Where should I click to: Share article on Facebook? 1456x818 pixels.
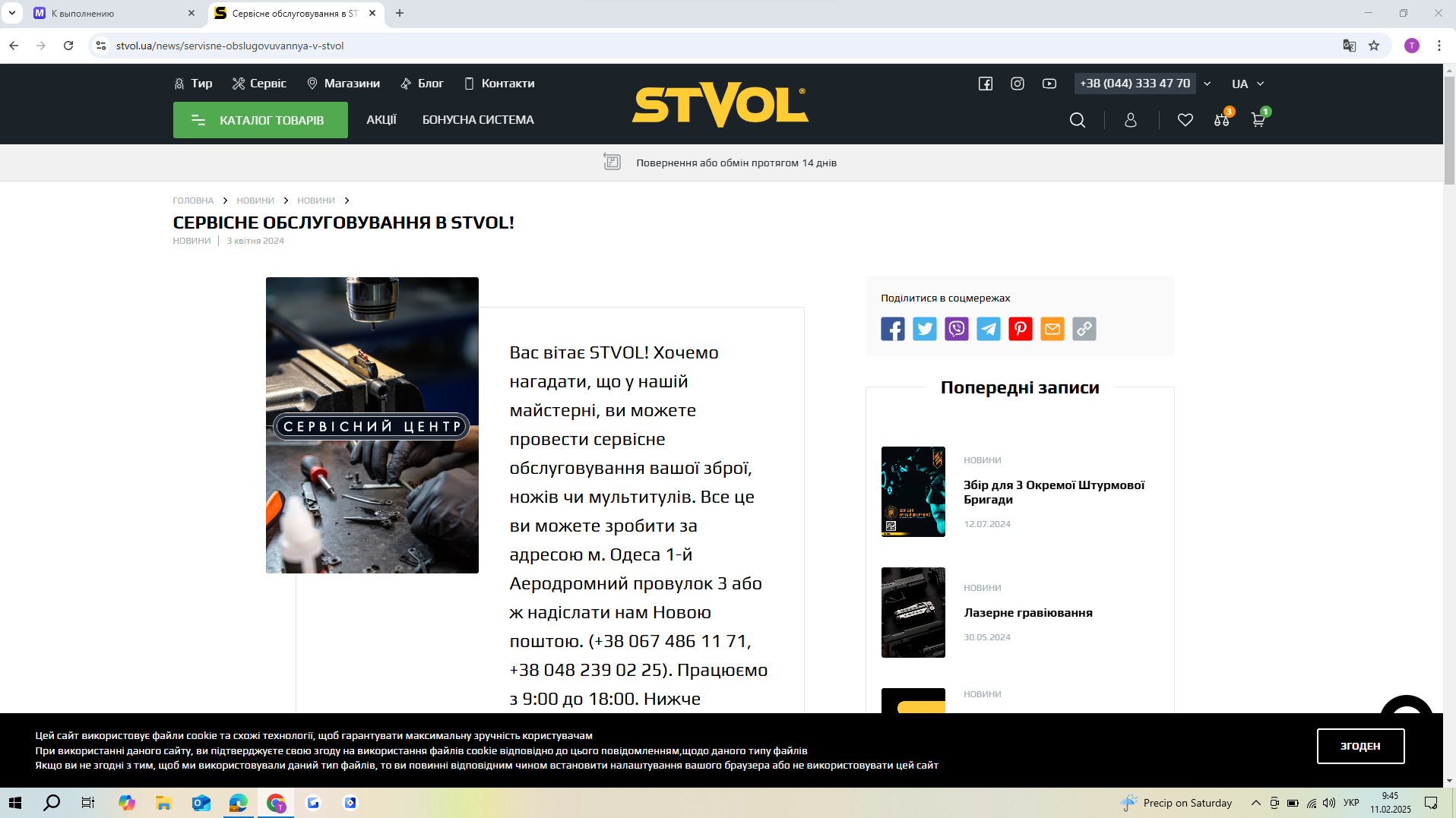[x=893, y=329]
